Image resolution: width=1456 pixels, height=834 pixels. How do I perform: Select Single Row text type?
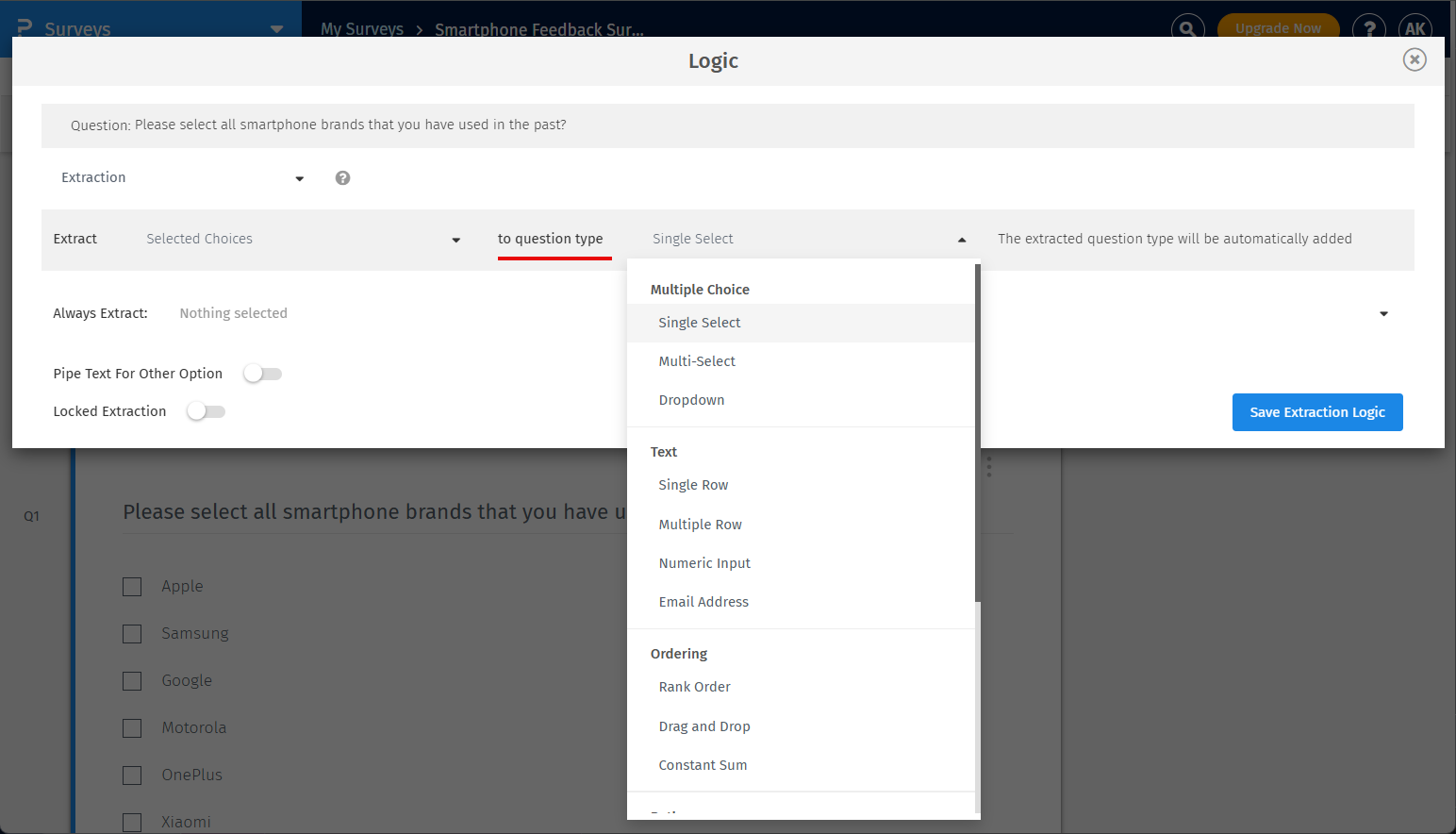pyautogui.click(x=801, y=485)
